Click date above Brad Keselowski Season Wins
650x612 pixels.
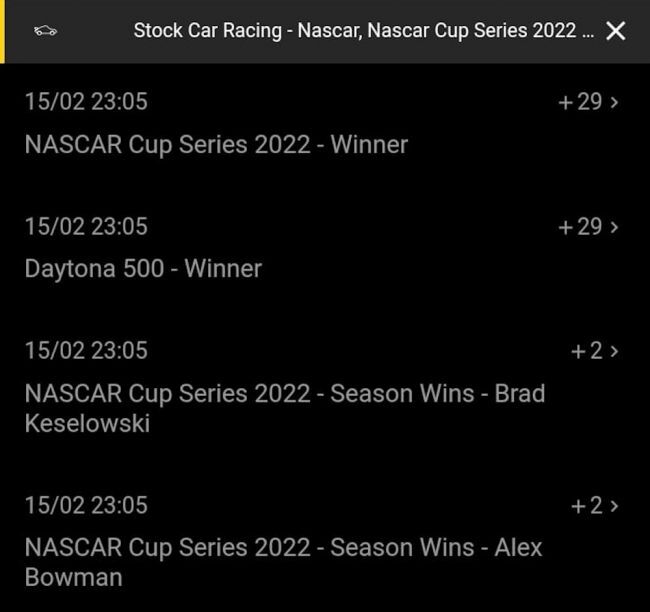[x=86, y=351]
